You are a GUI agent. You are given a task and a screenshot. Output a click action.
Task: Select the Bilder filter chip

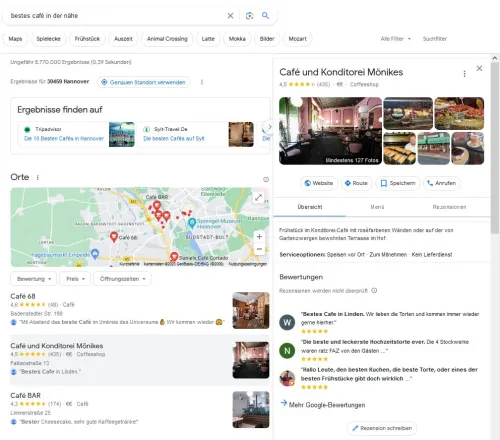point(267,39)
